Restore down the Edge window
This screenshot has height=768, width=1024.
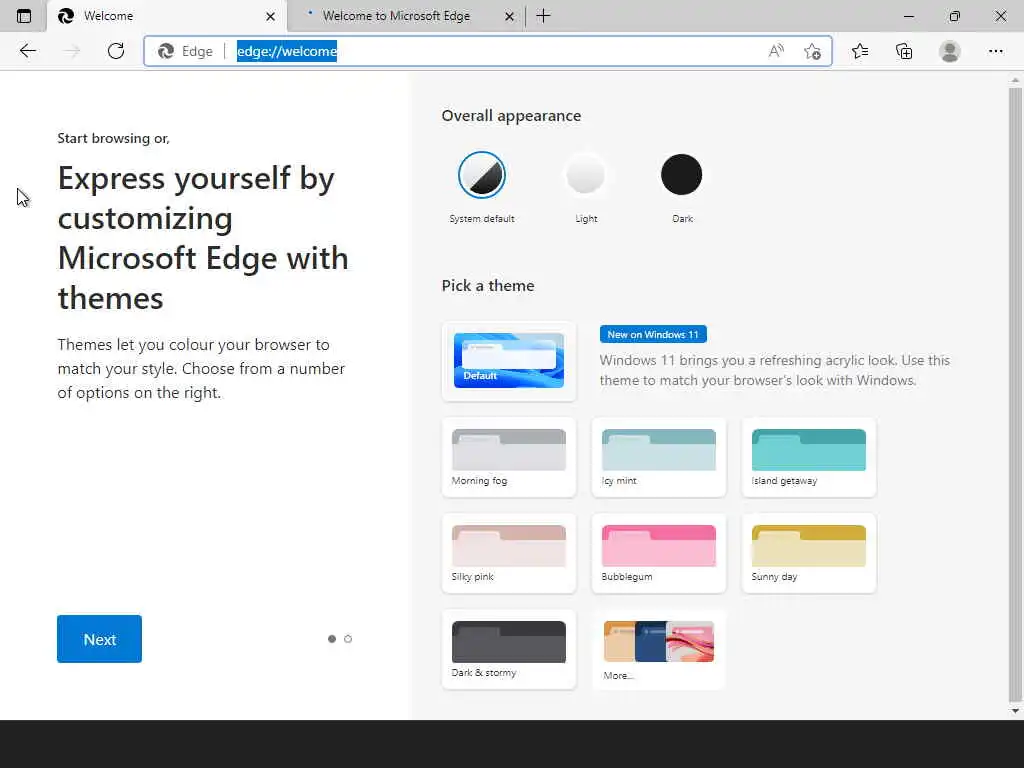click(954, 16)
